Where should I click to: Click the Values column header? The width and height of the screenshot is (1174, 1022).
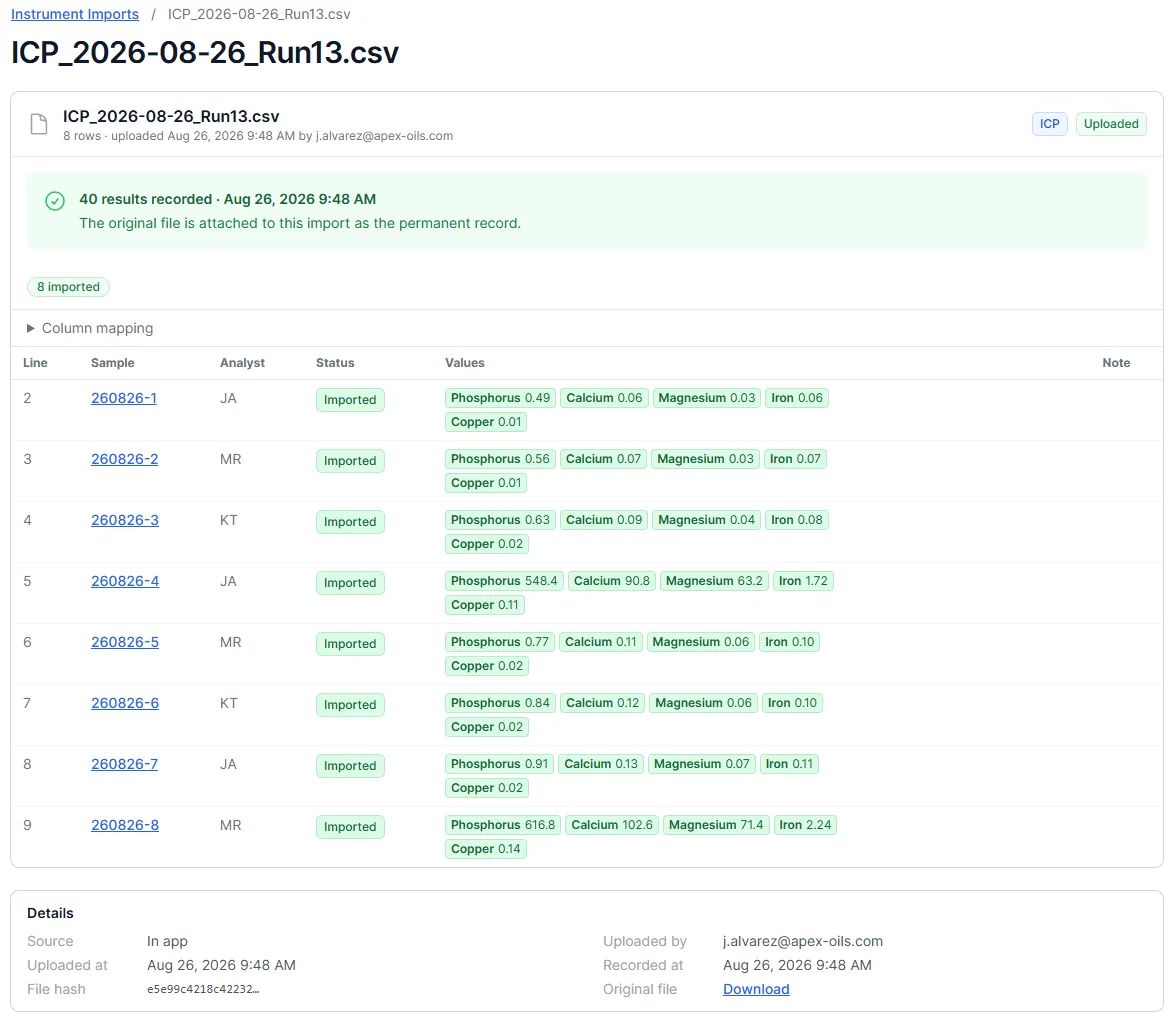465,362
